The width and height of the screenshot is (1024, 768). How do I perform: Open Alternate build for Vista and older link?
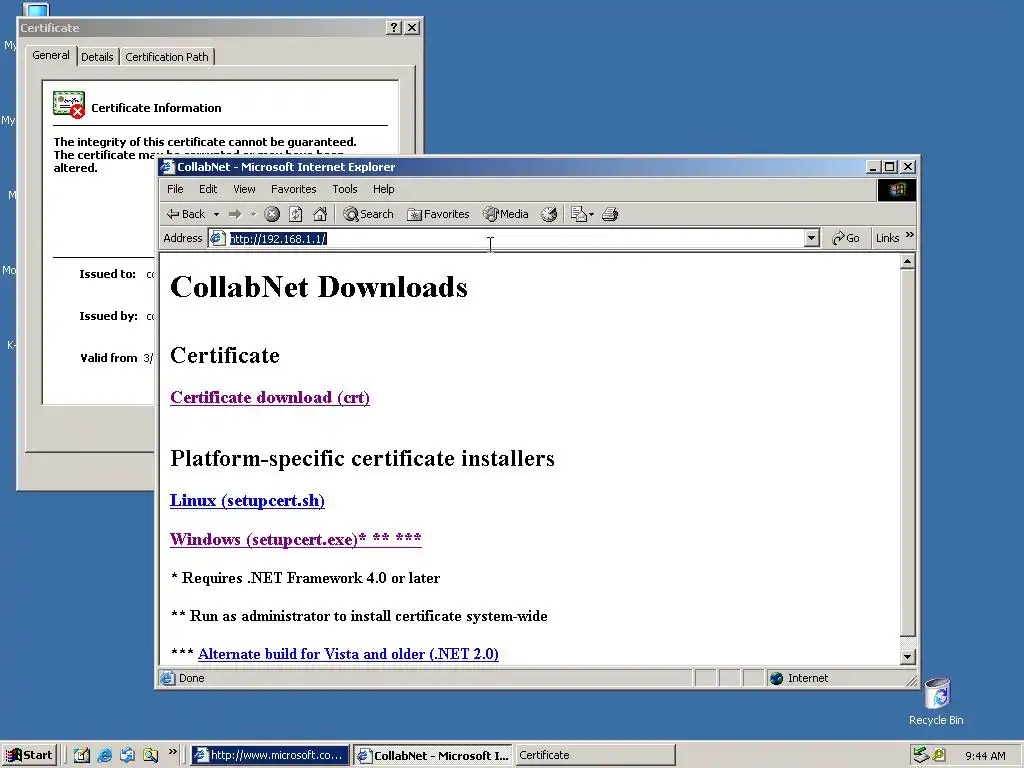[348, 654]
